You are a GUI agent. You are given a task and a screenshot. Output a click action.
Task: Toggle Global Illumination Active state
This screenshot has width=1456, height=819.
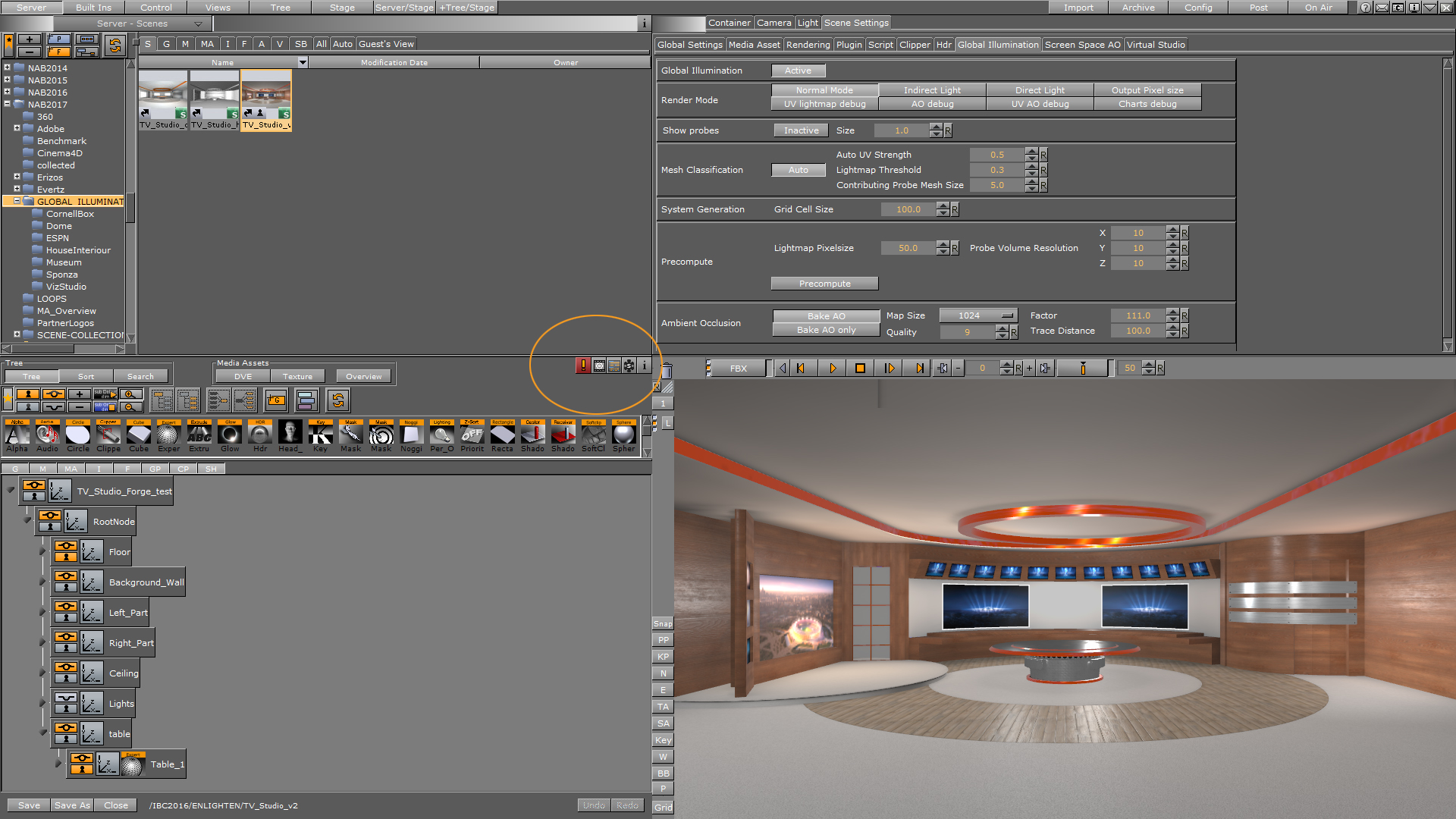click(x=796, y=70)
